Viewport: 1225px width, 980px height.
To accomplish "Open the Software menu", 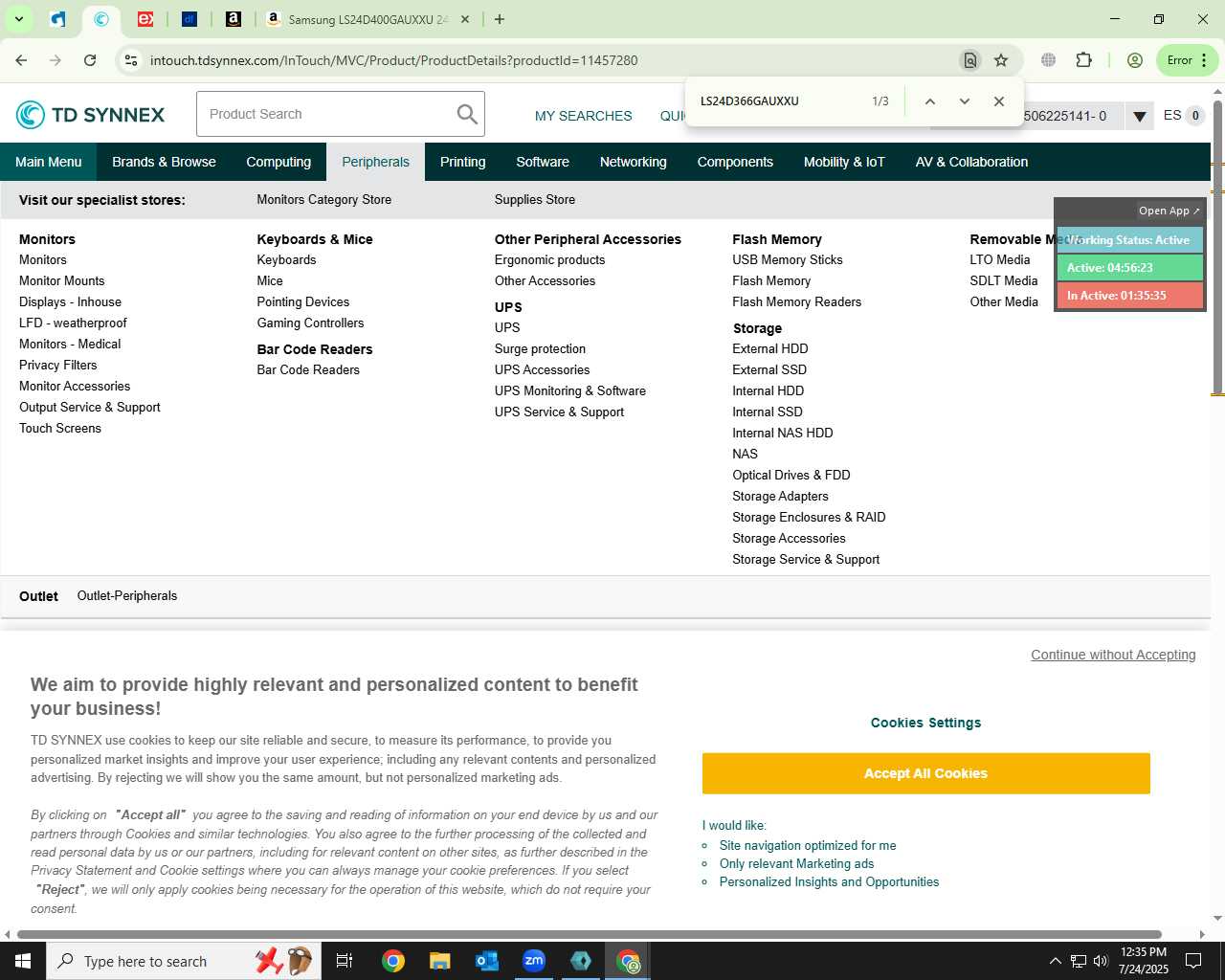I will coord(543,162).
